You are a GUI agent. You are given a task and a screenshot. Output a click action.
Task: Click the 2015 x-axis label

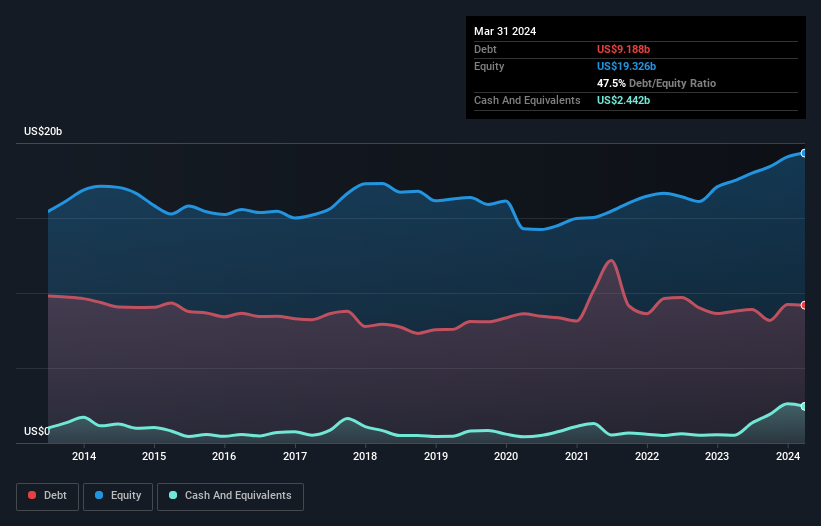[154, 456]
